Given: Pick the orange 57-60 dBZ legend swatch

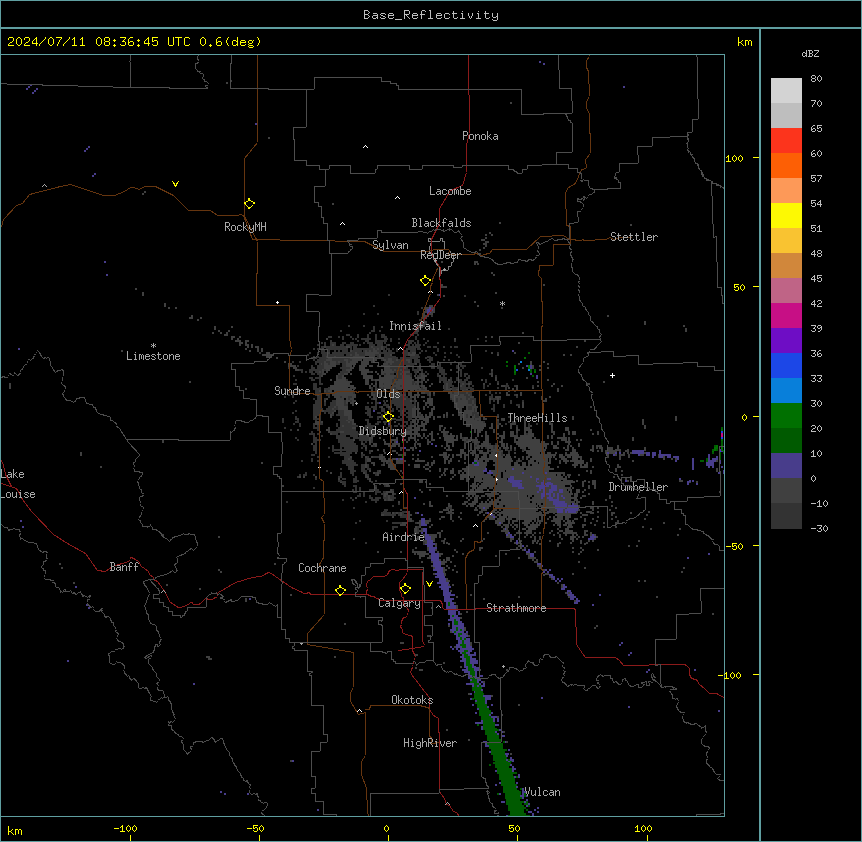Looking at the screenshot, I should coord(786,165).
